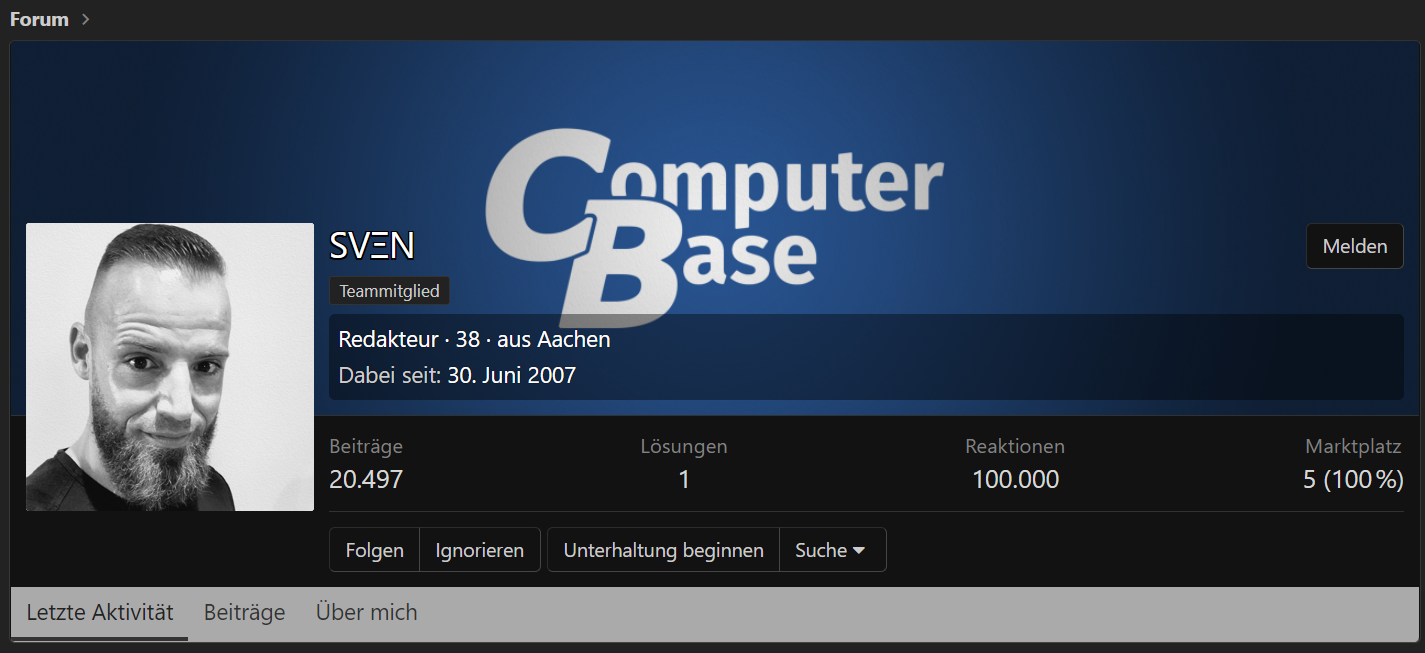Click the breadcrumb chevron after Forum
Viewport: 1425px width, 653px height.
point(86,19)
